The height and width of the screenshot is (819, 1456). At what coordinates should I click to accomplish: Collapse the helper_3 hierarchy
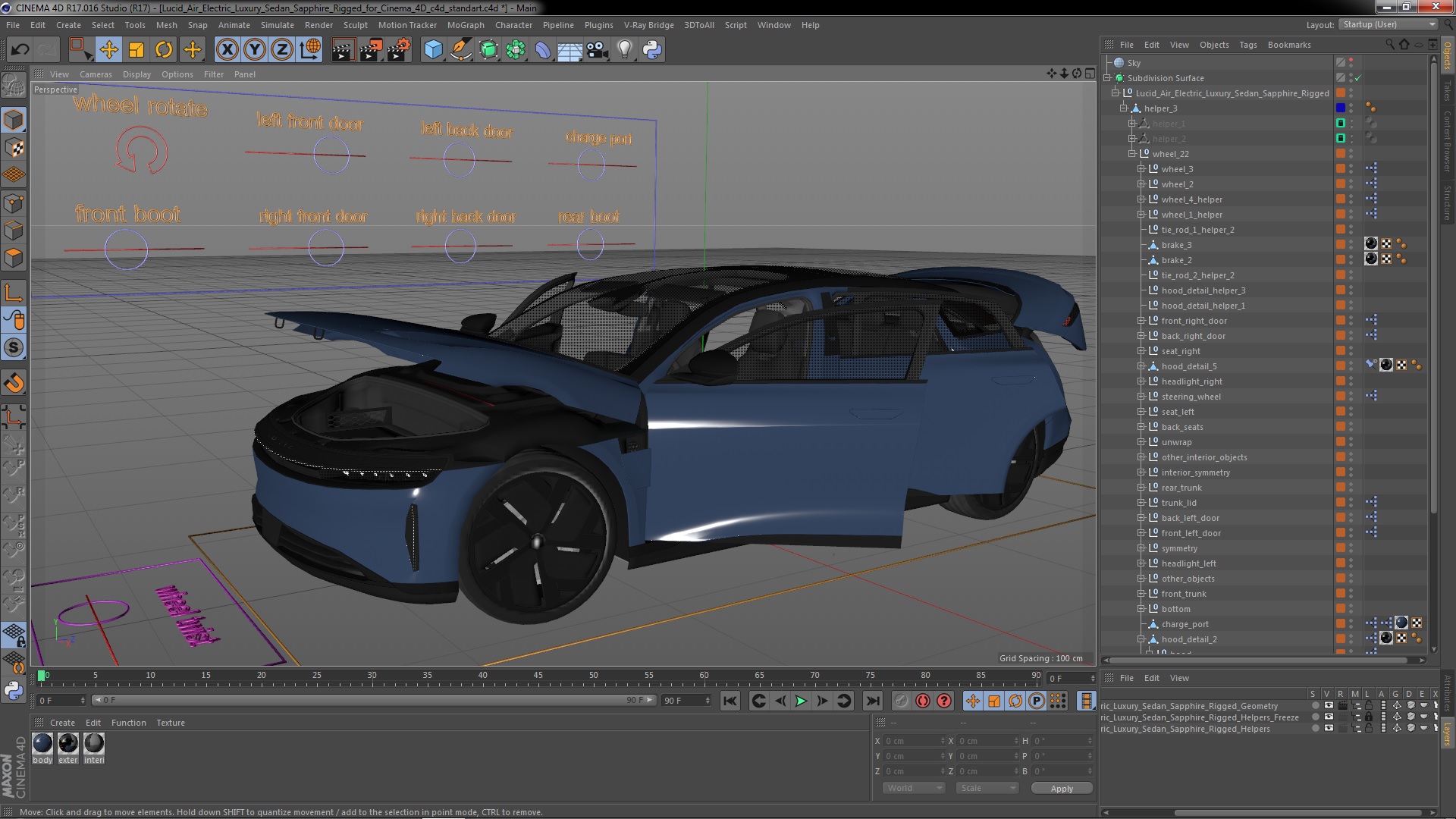[x=1124, y=108]
